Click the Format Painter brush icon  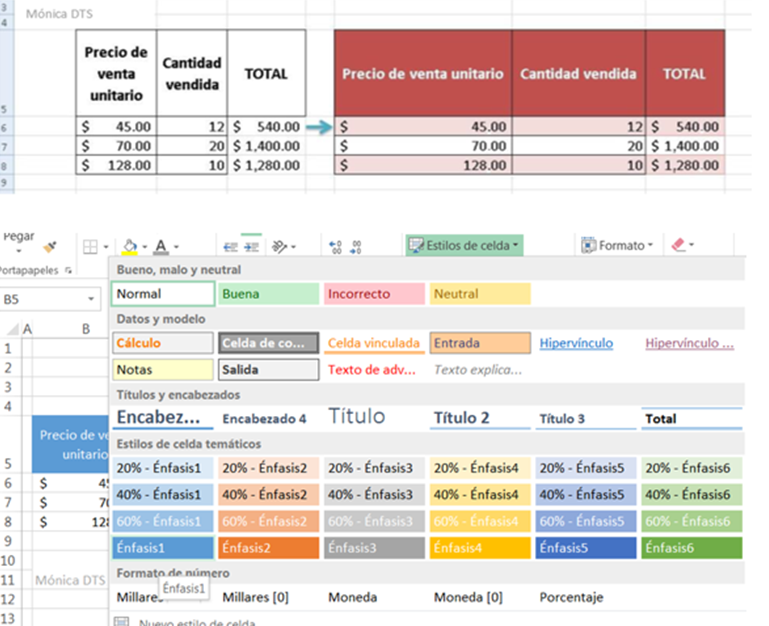[50, 247]
